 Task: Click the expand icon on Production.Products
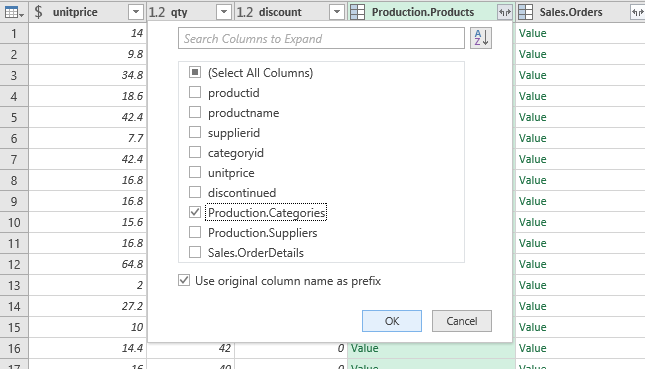coord(505,12)
